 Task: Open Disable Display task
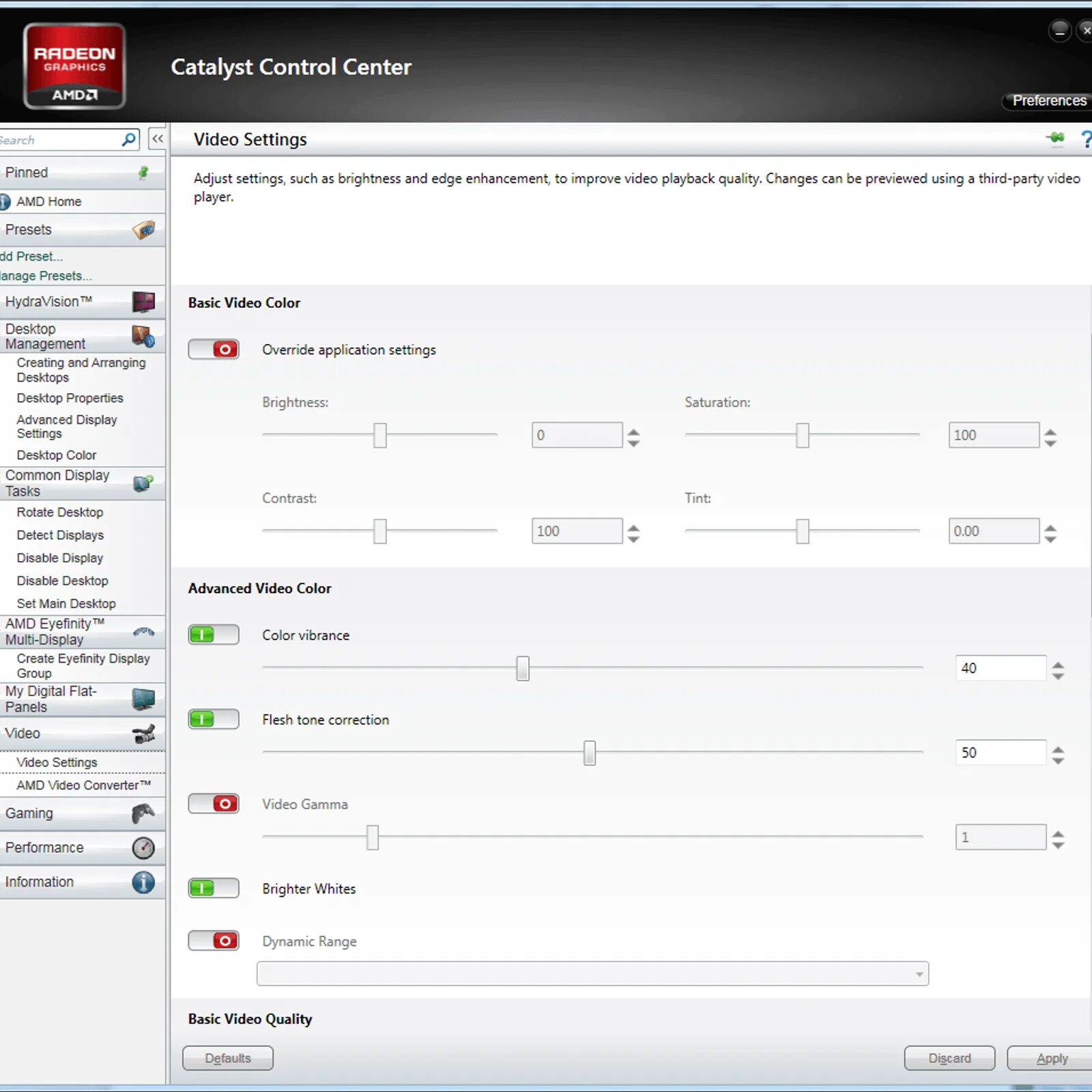(60, 558)
